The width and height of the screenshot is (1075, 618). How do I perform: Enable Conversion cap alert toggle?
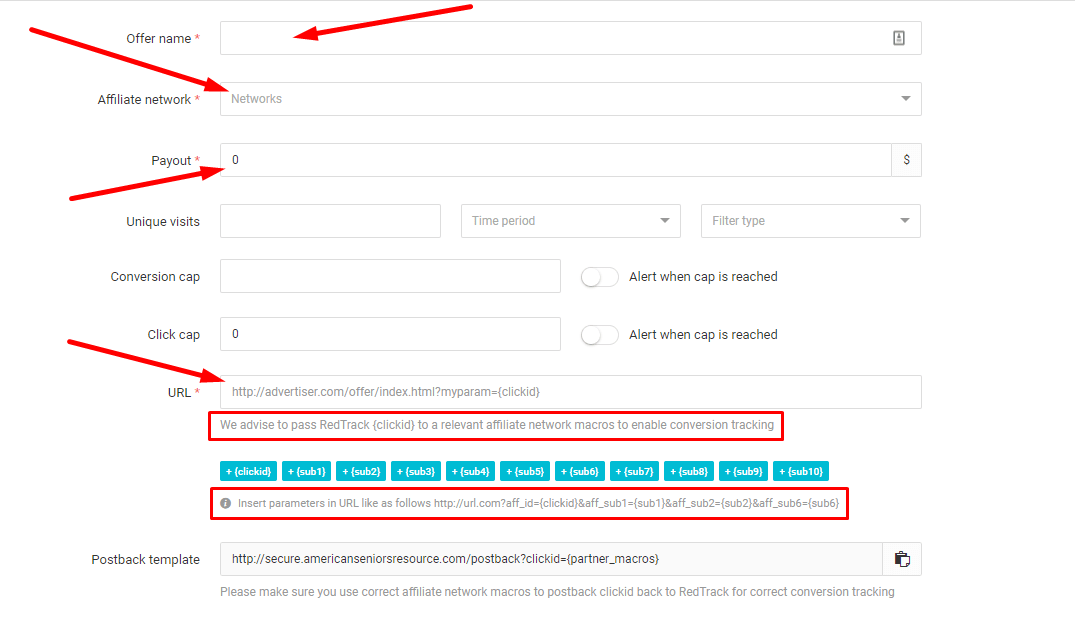point(599,277)
